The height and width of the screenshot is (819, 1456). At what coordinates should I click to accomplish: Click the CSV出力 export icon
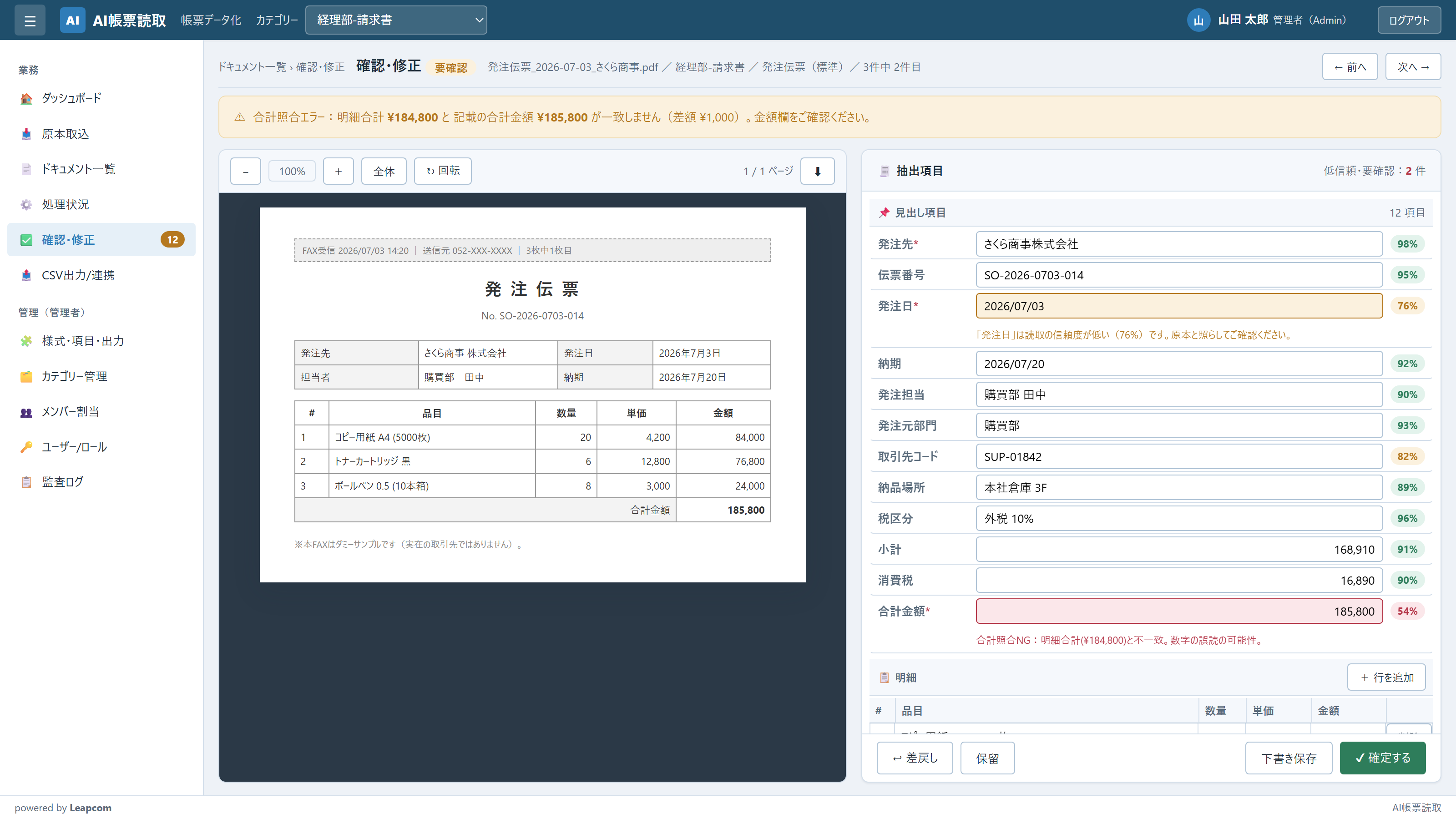point(26,275)
